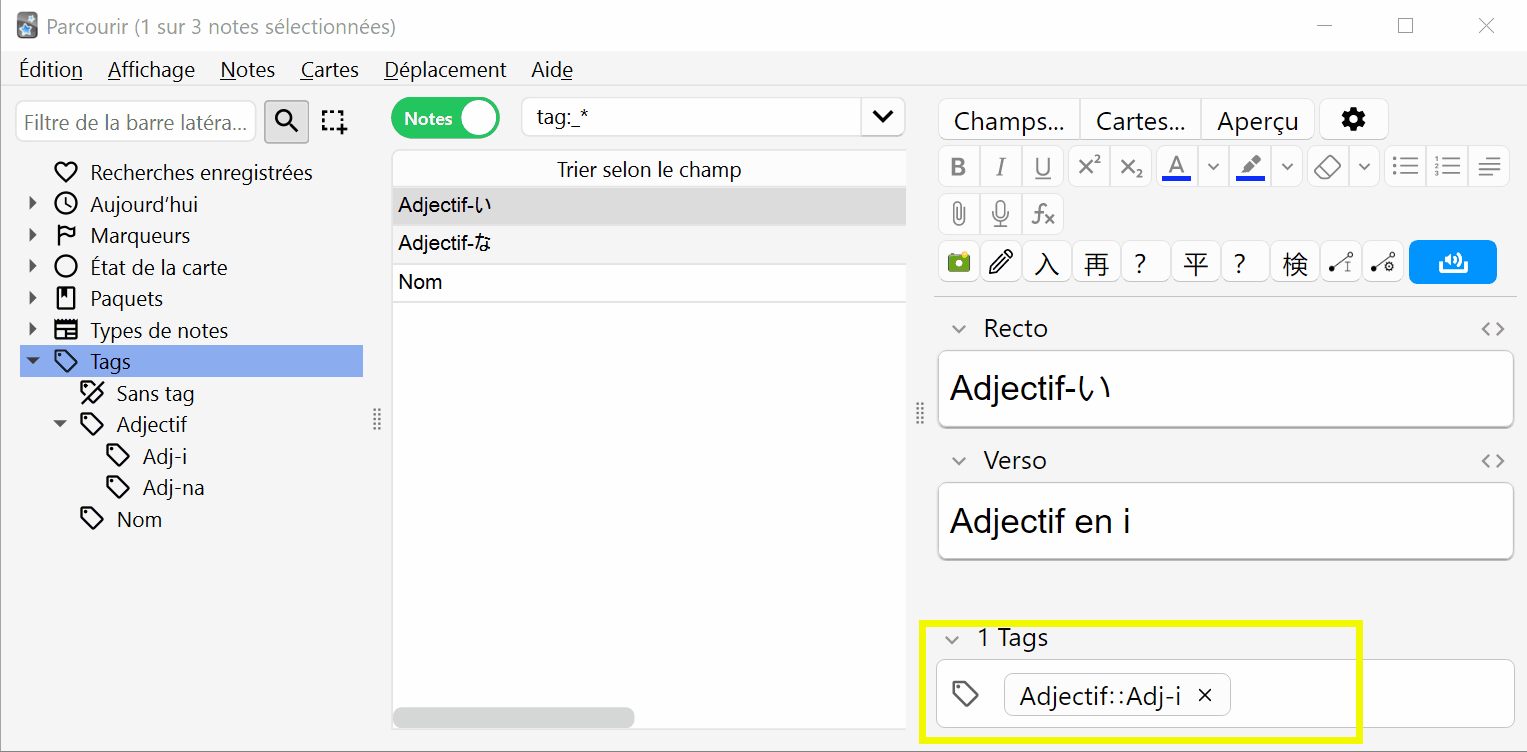The image size is (1527, 752).
Task: Click the node-with-gear add-on icon
Action: (x=1383, y=262)
